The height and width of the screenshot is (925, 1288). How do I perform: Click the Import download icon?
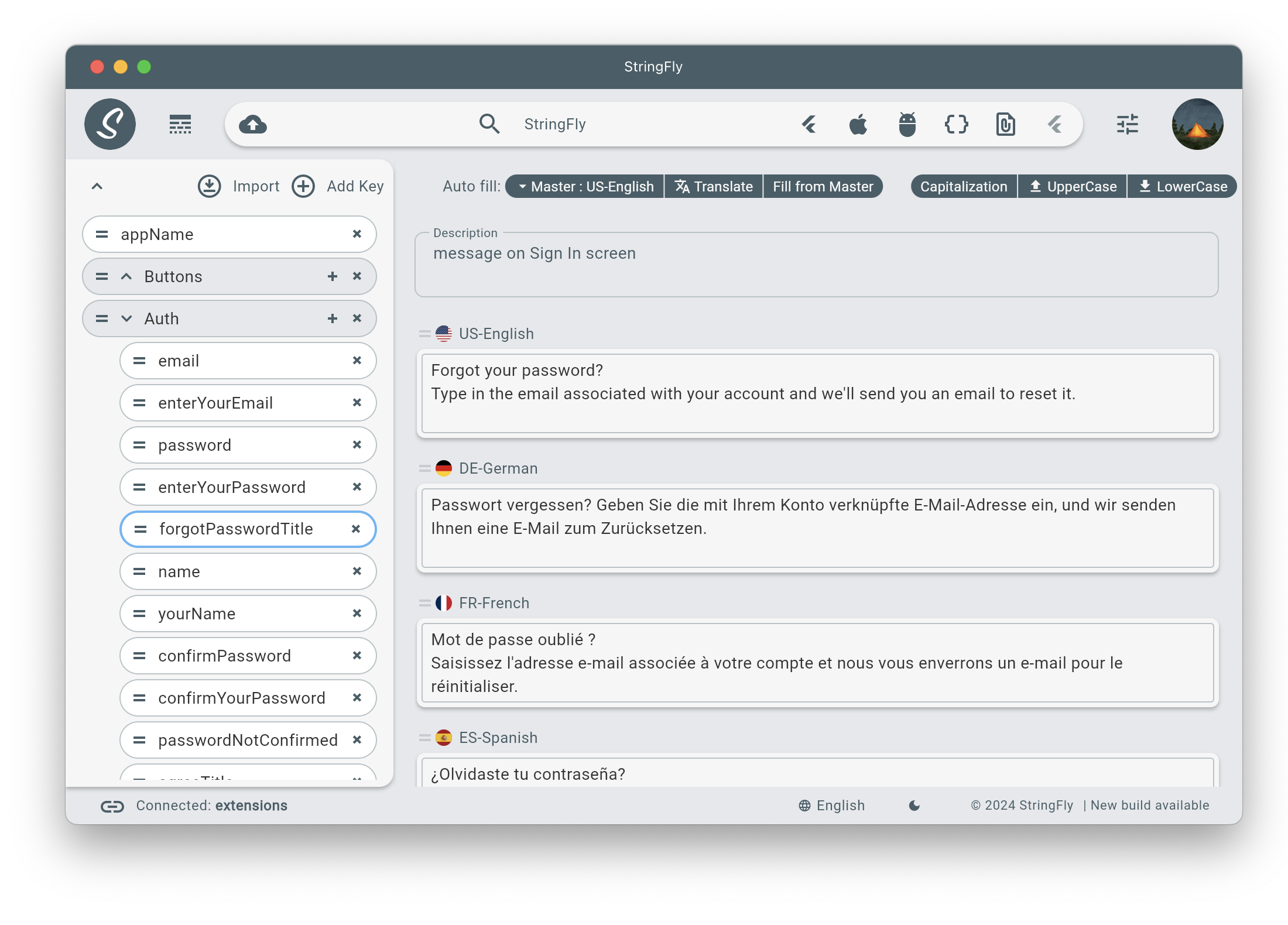click(x=209, y=186)
